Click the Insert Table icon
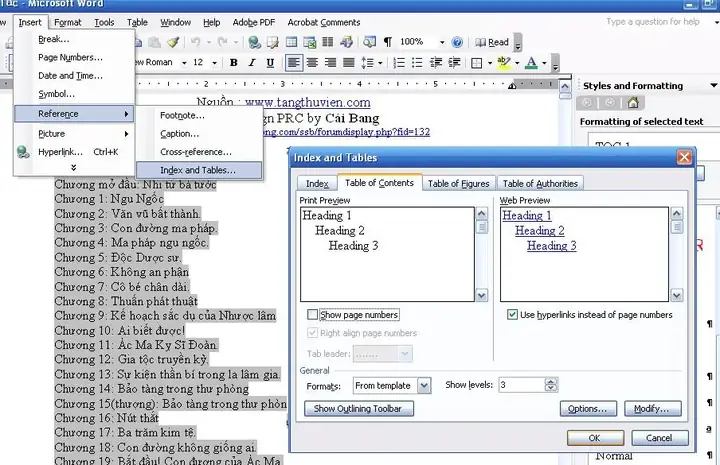This screenshot has width=720, height=465. pos(291,42)
